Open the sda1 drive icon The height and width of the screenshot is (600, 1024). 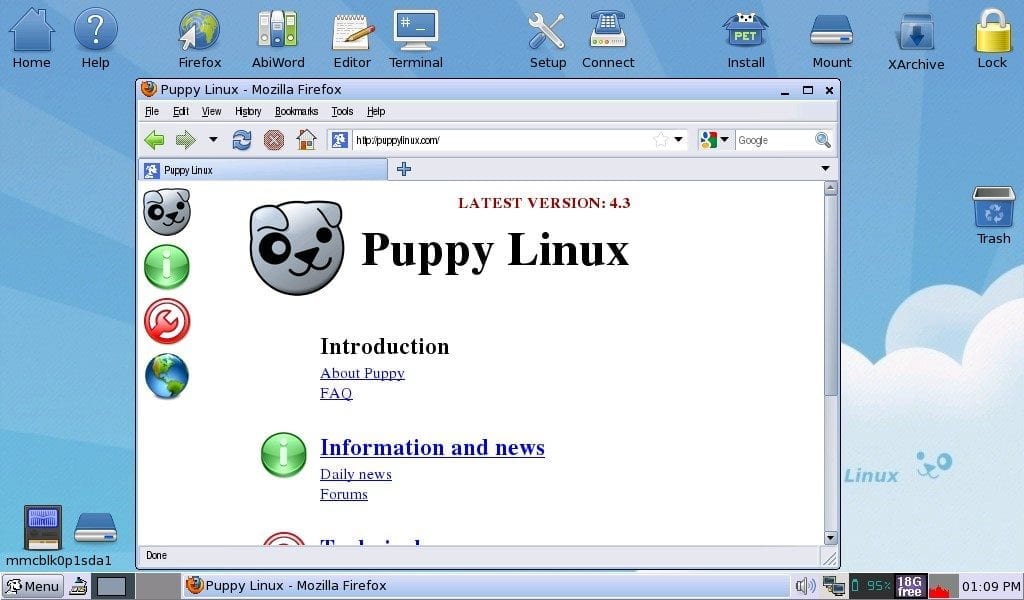point(95,528)
